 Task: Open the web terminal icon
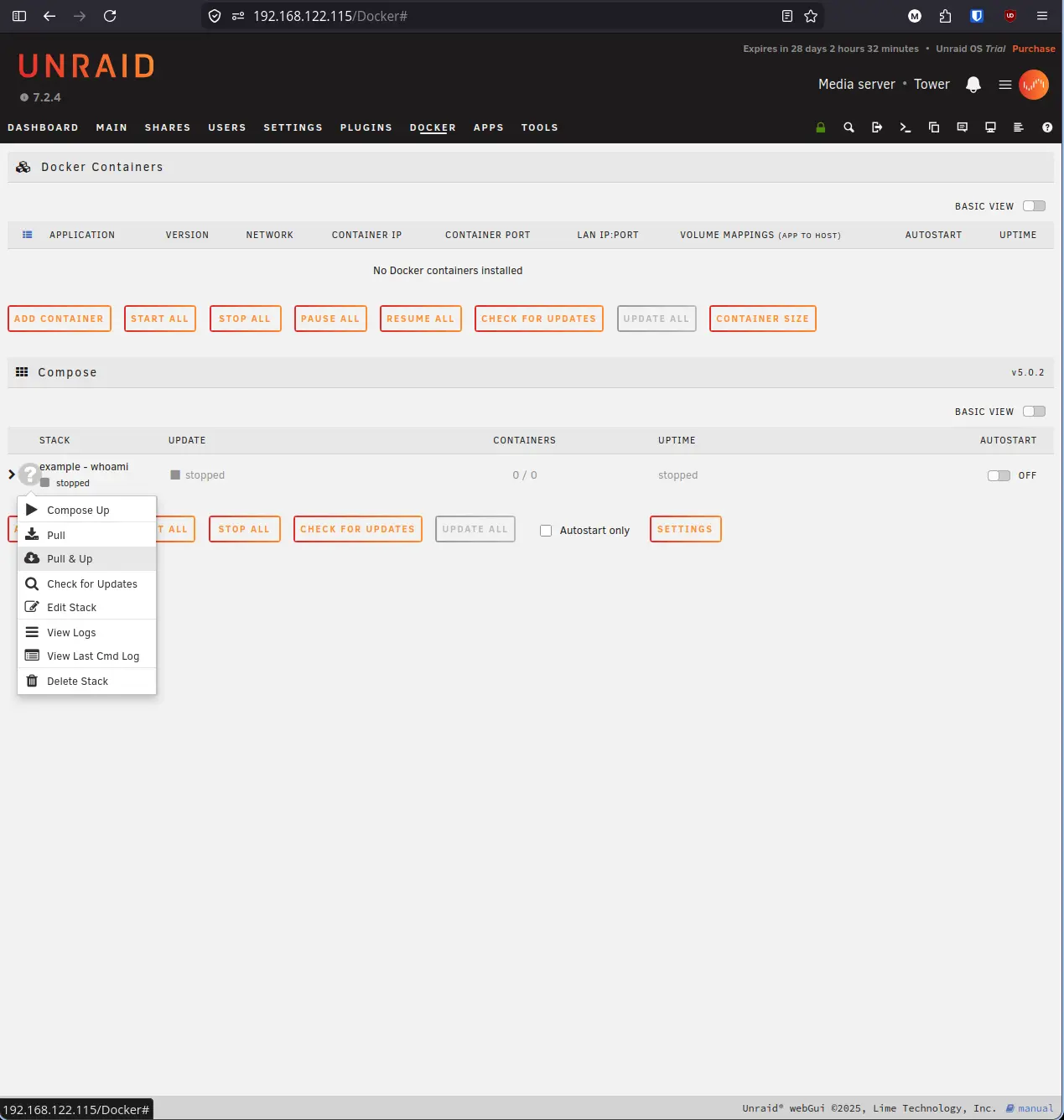(x=906, y=127)
